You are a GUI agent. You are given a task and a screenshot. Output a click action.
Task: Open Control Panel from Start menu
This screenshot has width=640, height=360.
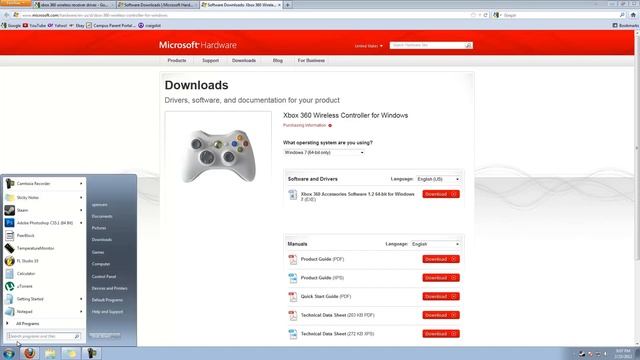tap(104, 276)
